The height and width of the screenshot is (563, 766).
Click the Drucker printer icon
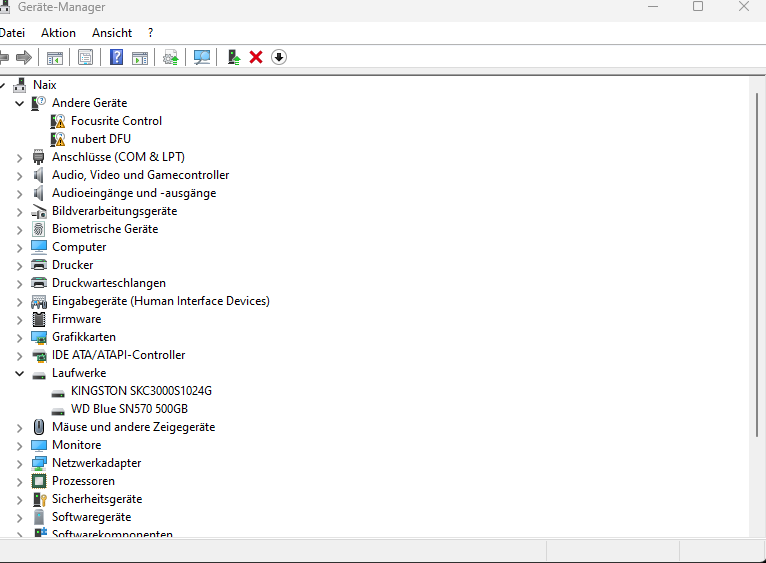[x=39, y=265]
